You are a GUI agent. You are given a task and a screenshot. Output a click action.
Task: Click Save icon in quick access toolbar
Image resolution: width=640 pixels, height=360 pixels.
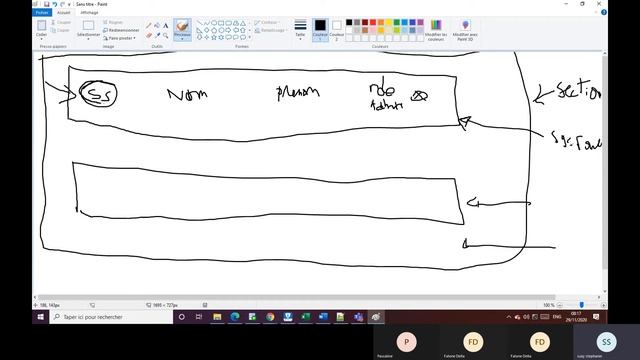tap(47, 4)
